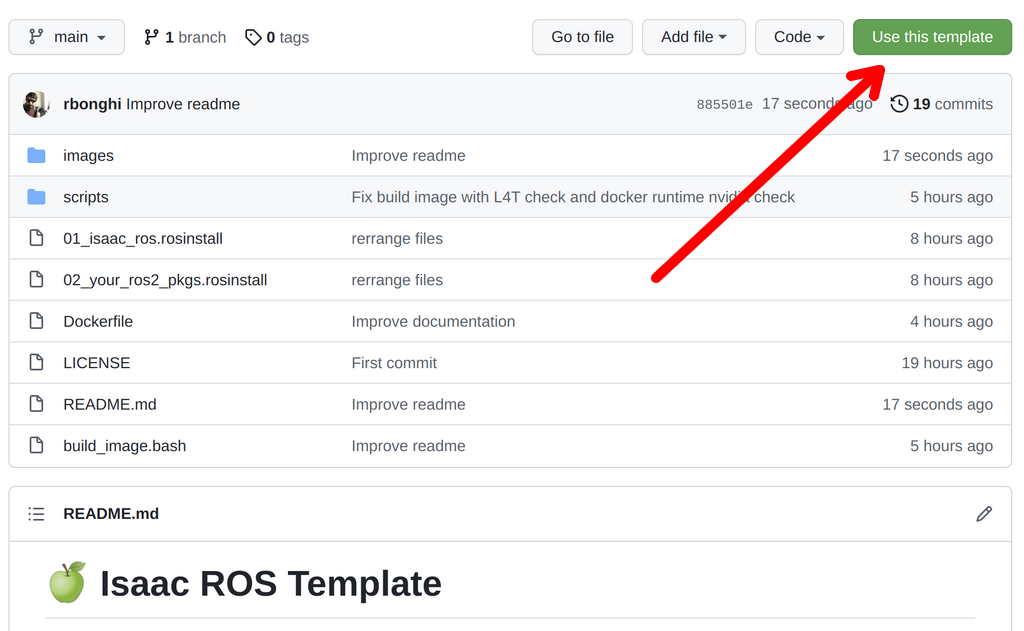
Task: Click the rbonghi avatar image
Action: 36,104
